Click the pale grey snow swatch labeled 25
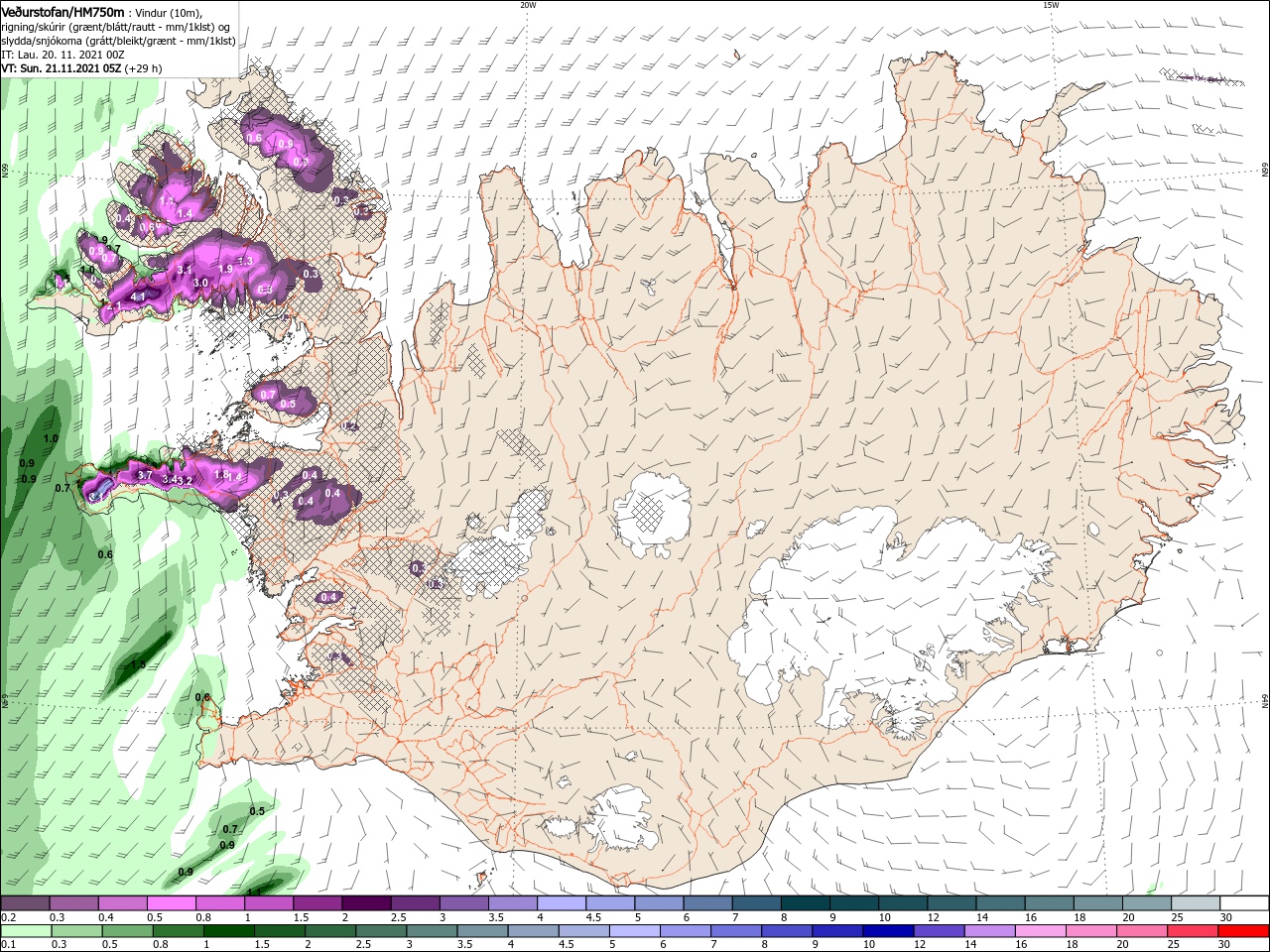1270x952 pixels. [1196, 903]
